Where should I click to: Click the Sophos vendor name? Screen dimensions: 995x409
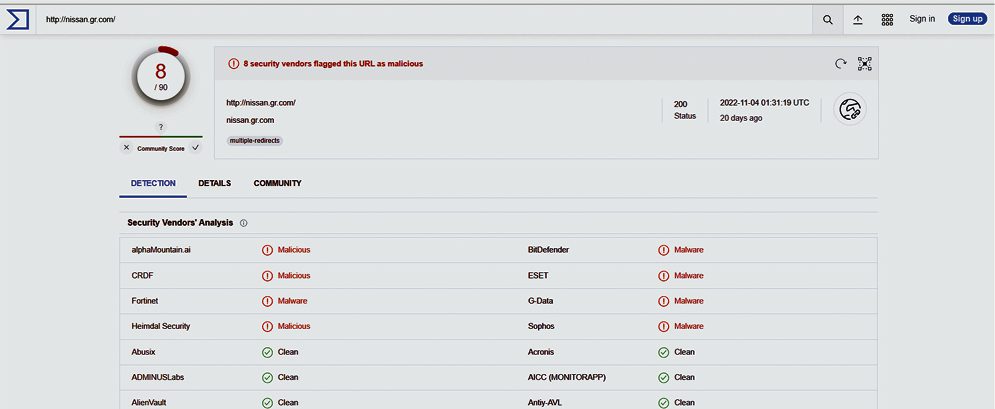point(541,326)
